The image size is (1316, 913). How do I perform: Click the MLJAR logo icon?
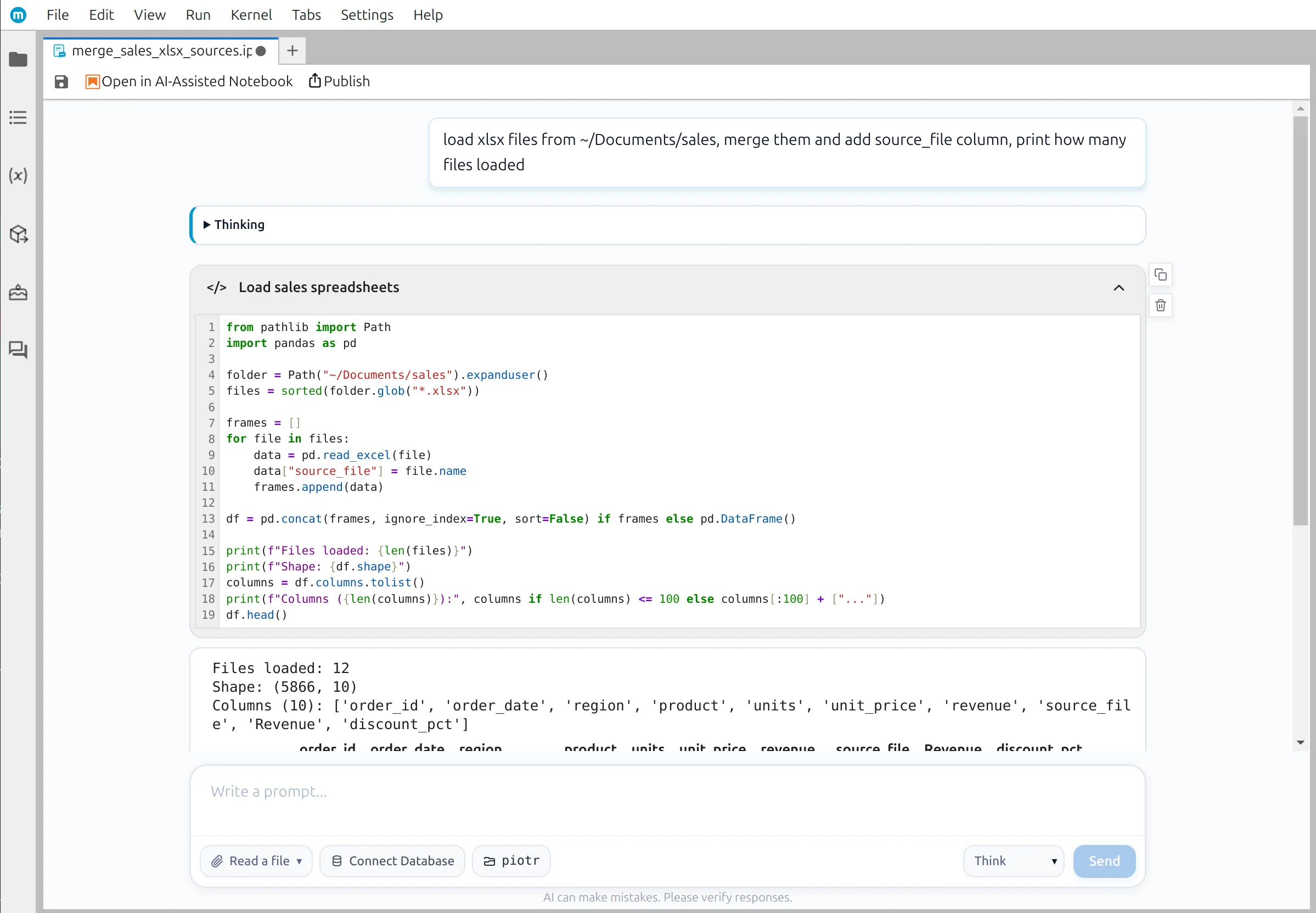(x=18, y=15)
